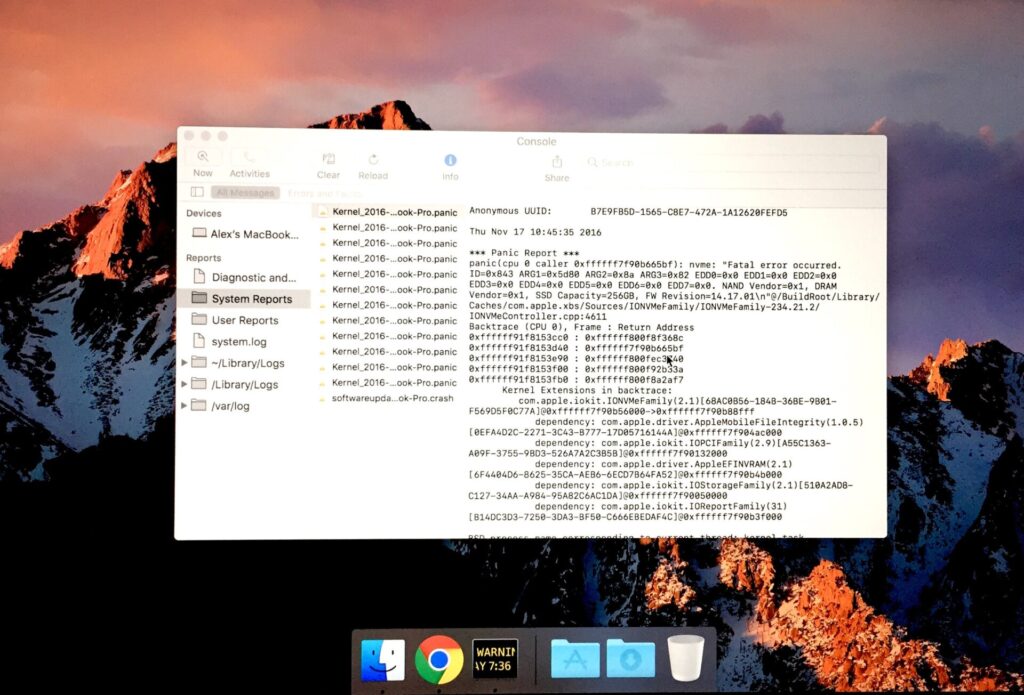Open the Activities toolbar button
Screen dimensions: 1024x695
coord(249,158)
